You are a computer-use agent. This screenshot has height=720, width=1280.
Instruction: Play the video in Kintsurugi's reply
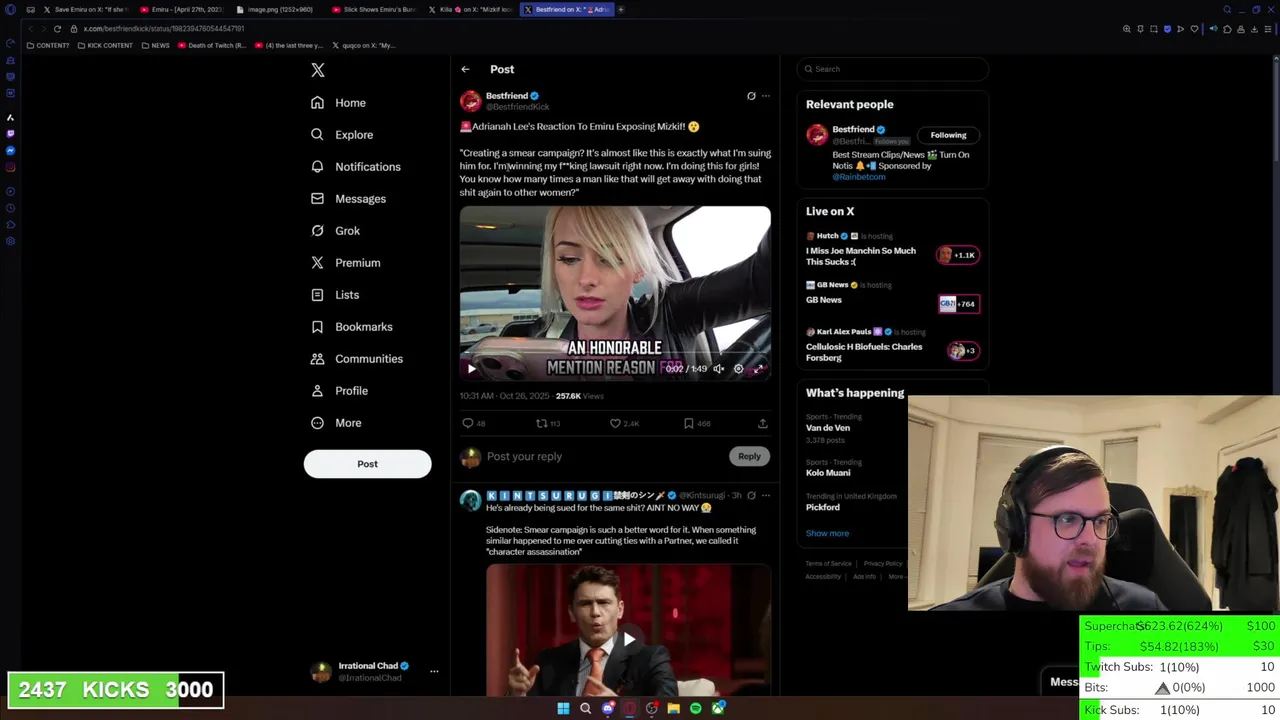pyautogui.click(x=628, y=639)
